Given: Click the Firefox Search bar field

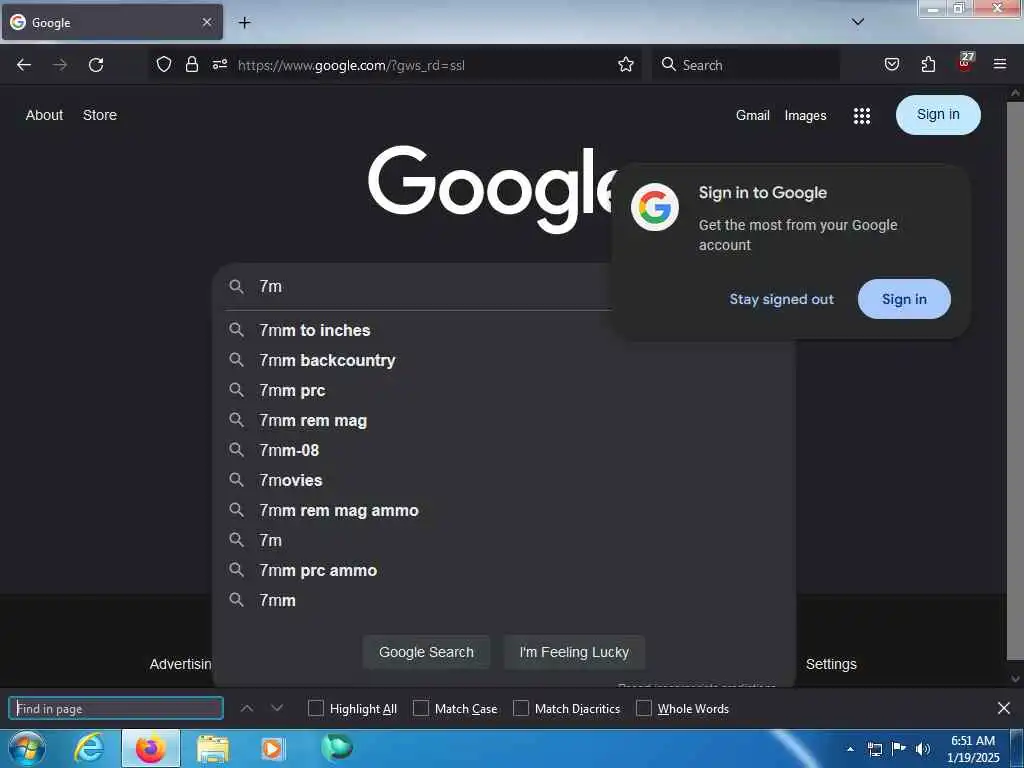Looking at the screenshot, I should (x=746, y=65).
